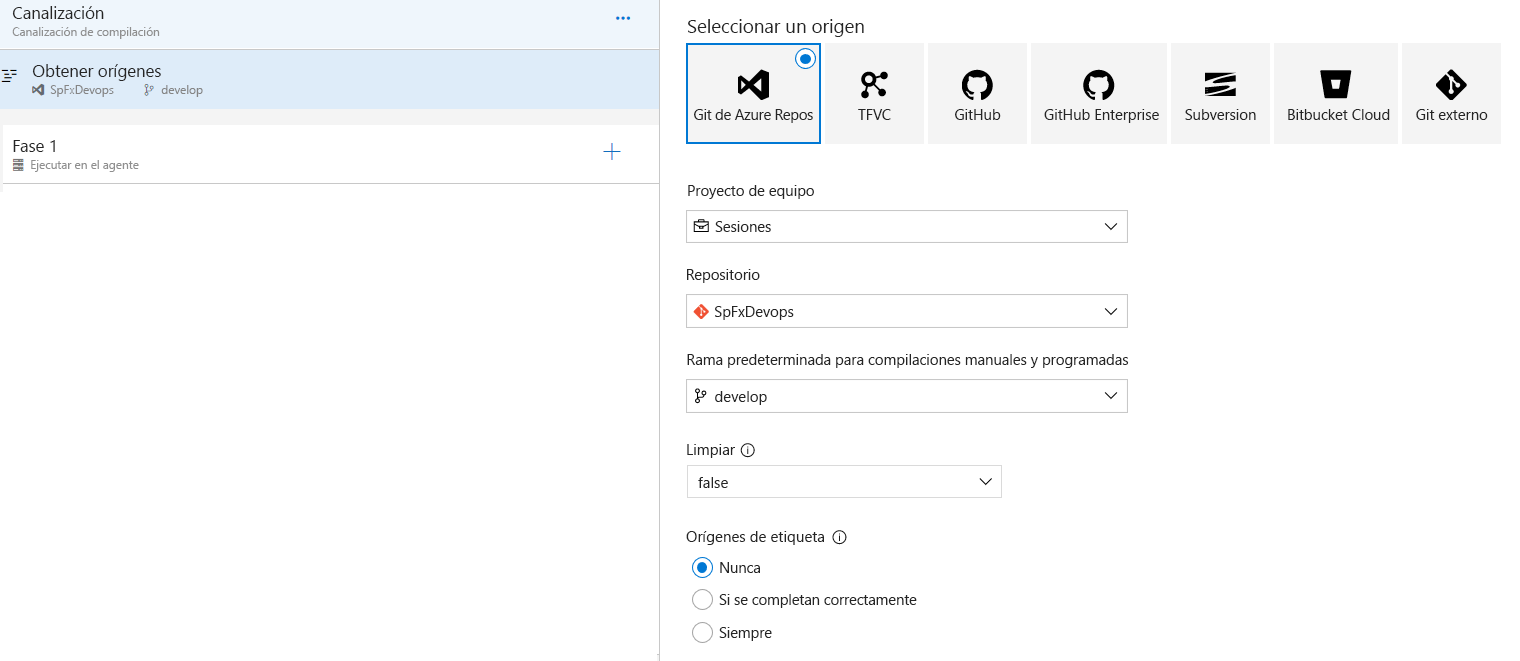
Task: Choose Bitbucket Cloud as source
Action: [x=1335, y=93]
